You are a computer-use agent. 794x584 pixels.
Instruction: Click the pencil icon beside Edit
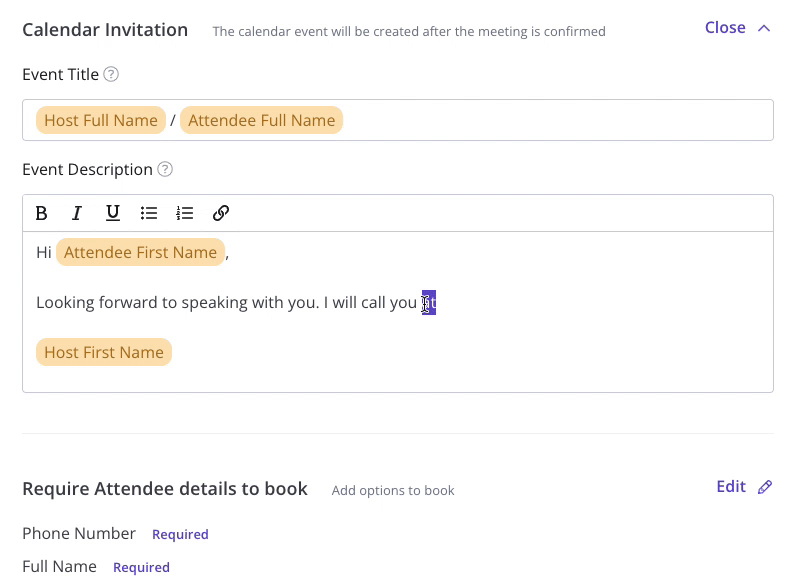tap(765, 487)
